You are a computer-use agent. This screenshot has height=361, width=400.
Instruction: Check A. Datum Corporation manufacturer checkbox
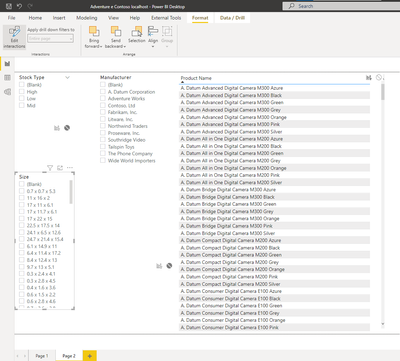point(103,91)
